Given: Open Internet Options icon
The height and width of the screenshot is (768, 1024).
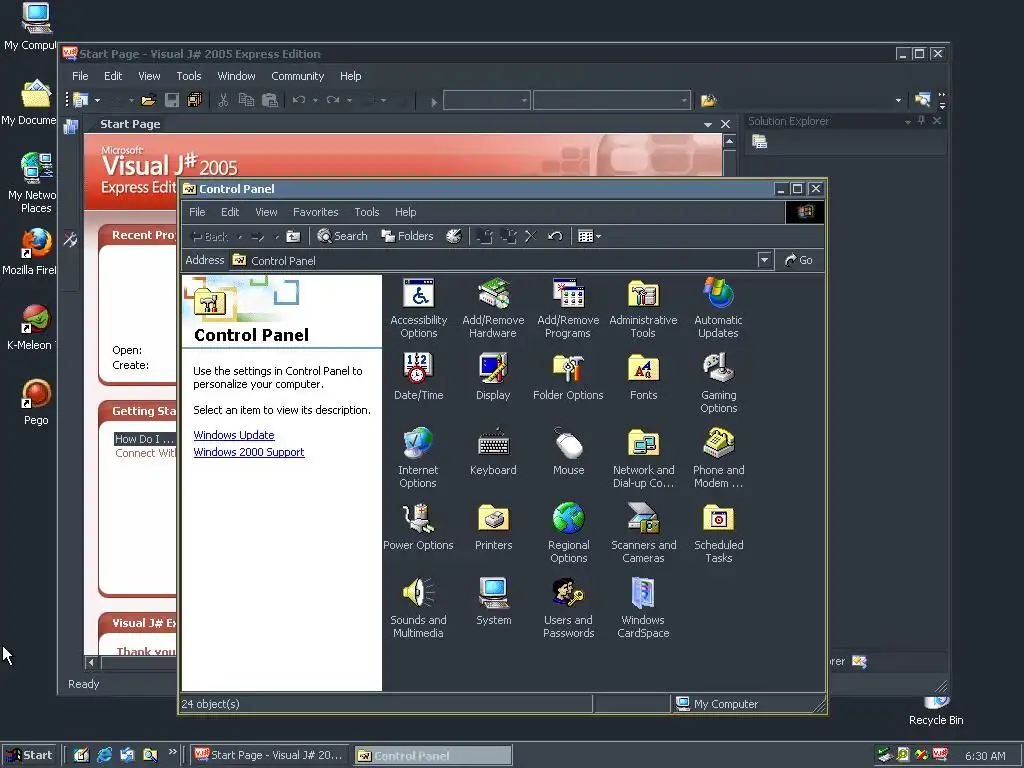Looking at the screenshot, I should (418, 458).
